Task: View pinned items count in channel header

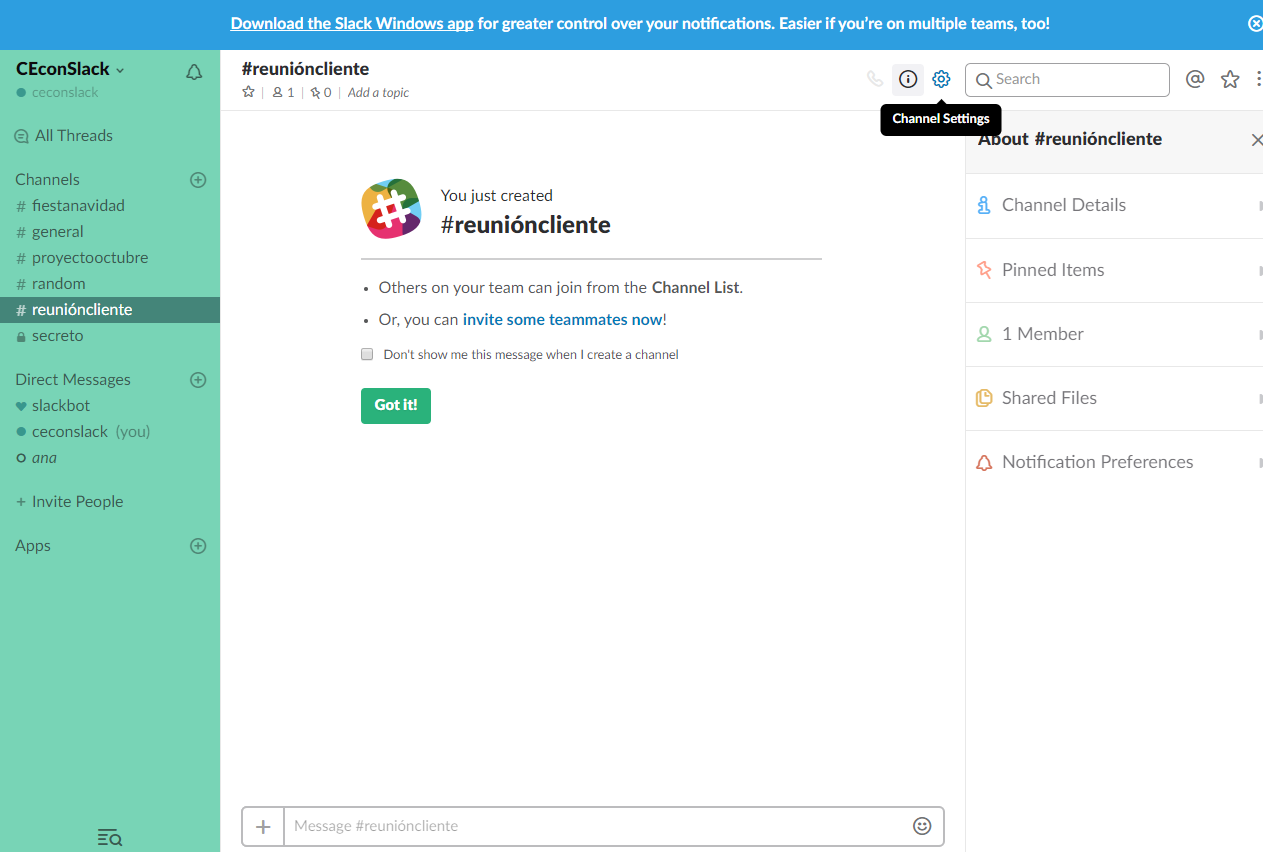Action: pyautogui.click(x=320, y=92)
